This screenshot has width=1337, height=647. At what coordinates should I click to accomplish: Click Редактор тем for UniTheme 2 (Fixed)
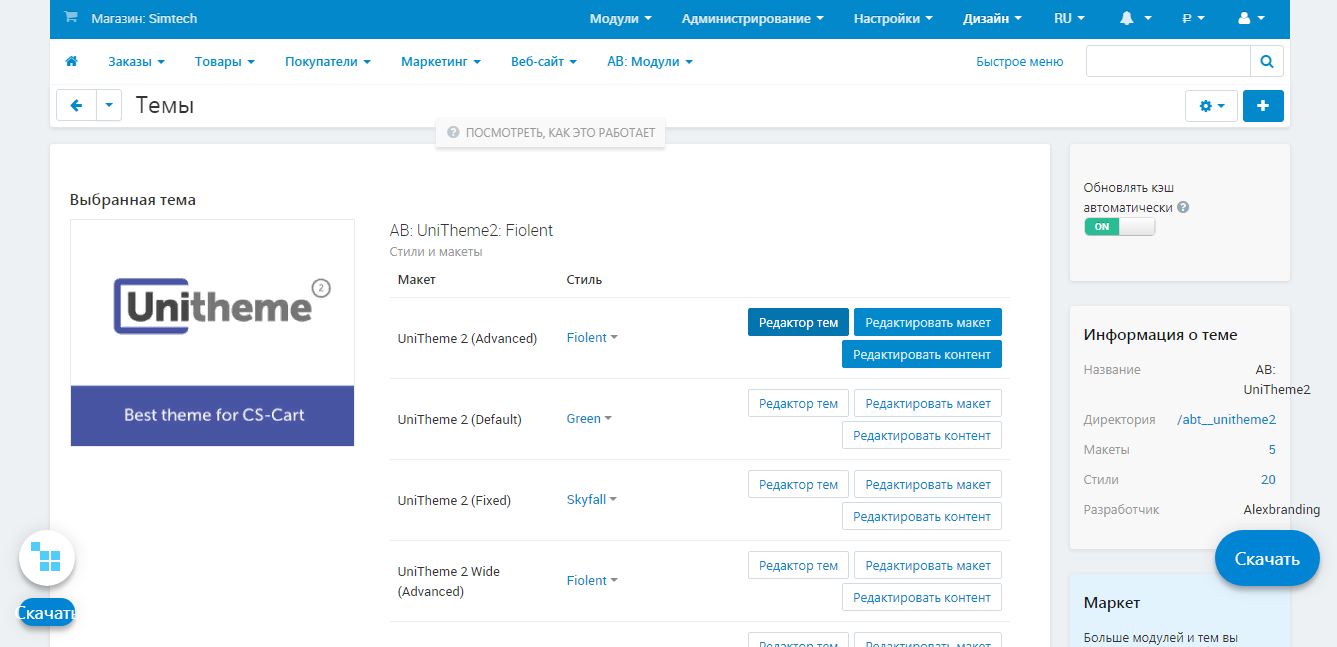pos(798,484)
